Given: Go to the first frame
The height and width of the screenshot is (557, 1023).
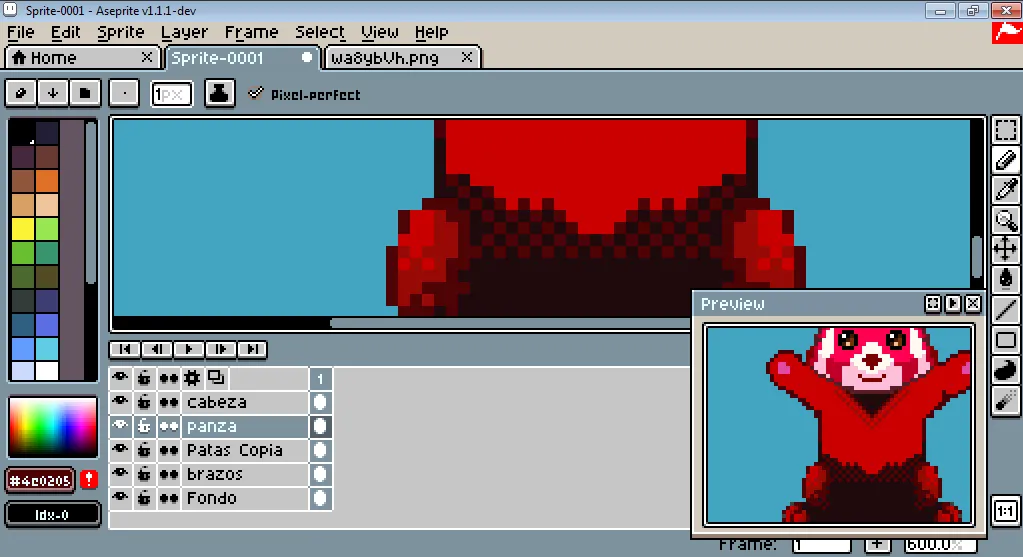Looking at the screenshot, I should (125, 350).
